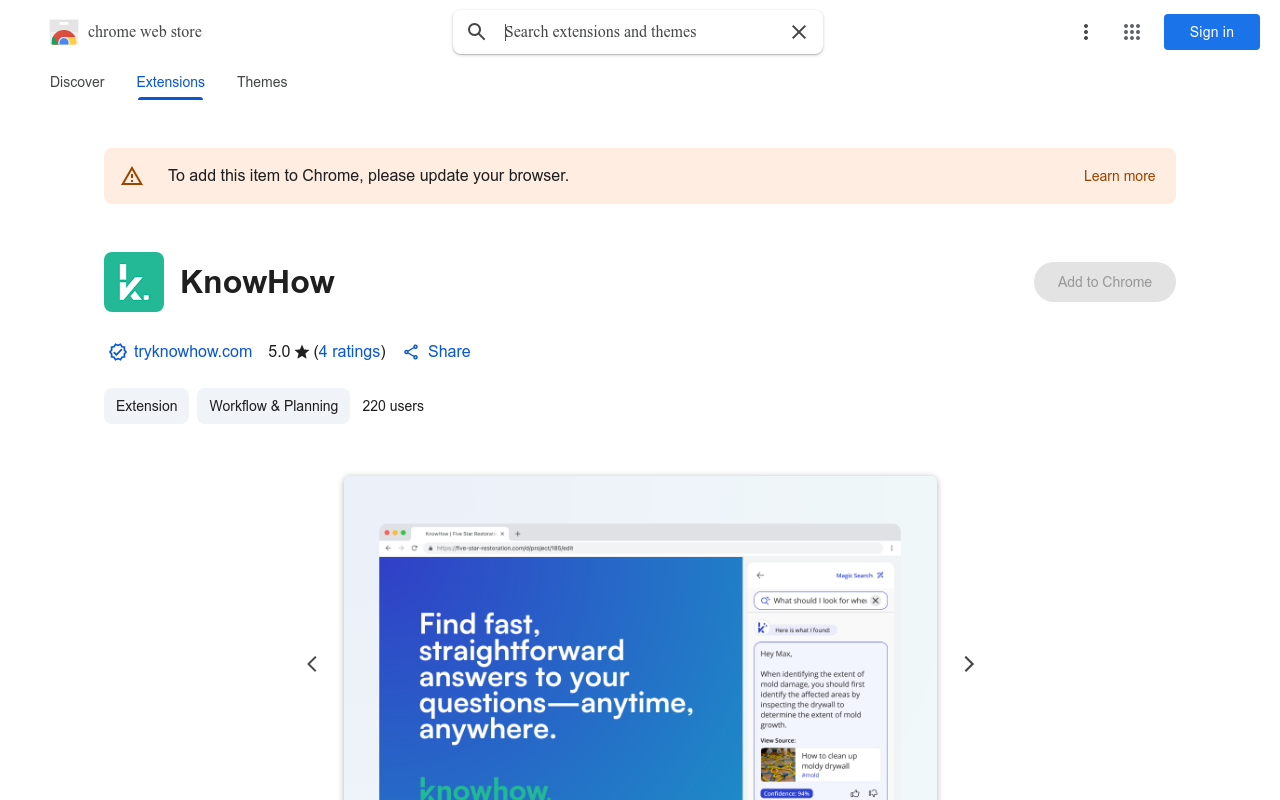
Task: Click the 220 users text
Action: pyautogui.click(x=393, y=406)
